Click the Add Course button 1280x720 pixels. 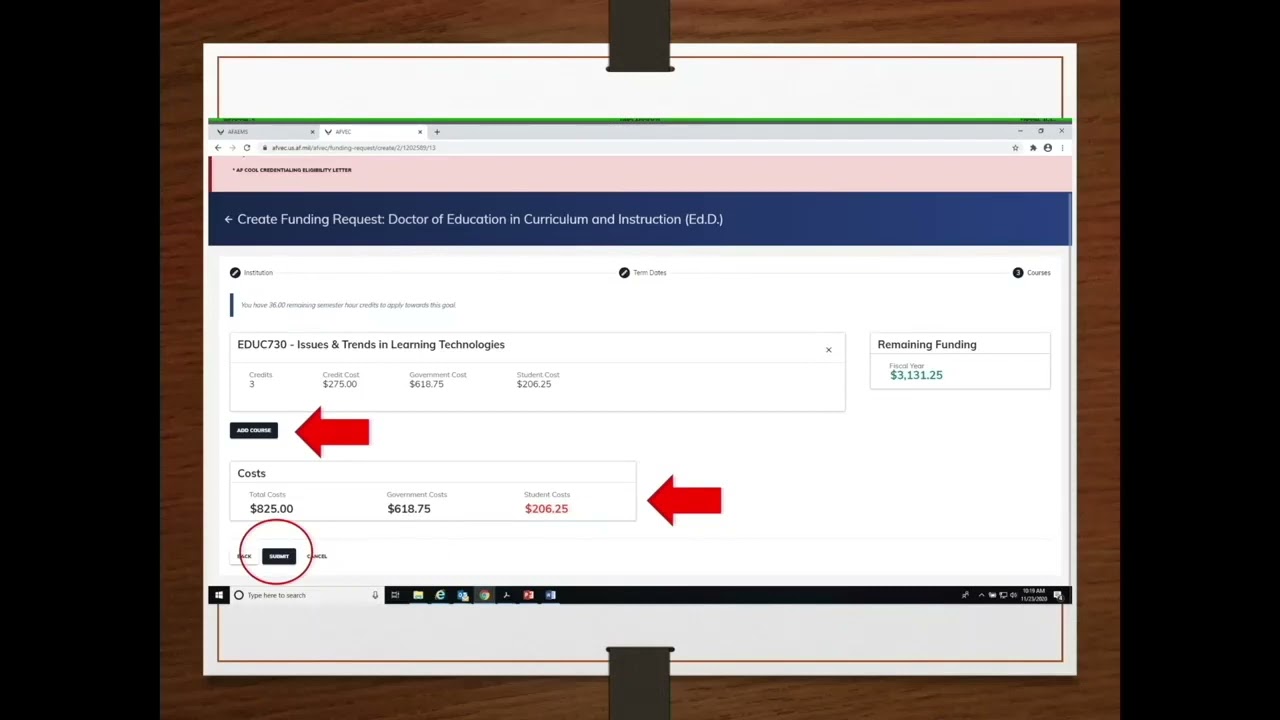click(254, 430)
